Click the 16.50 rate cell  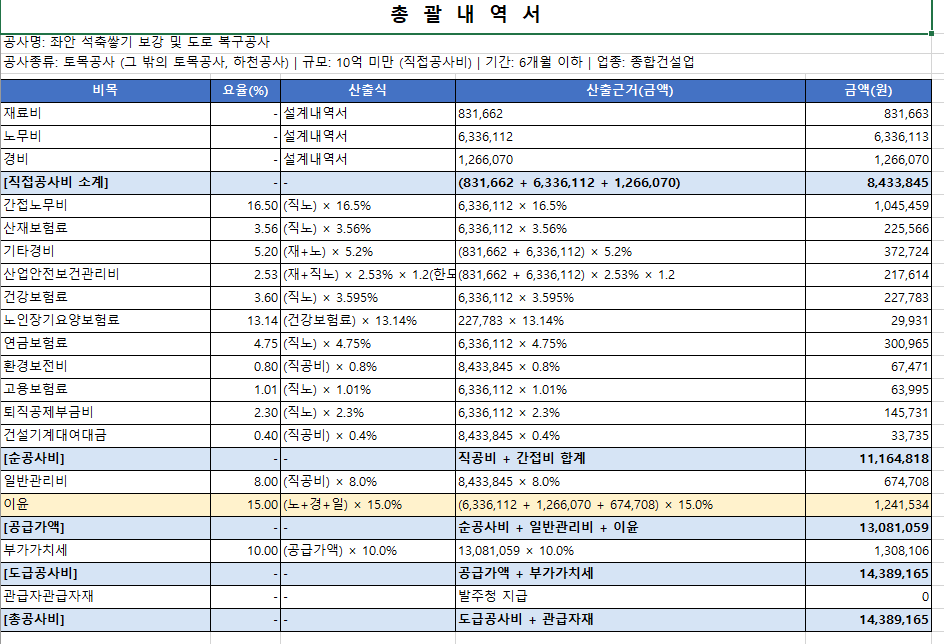click(245, 206)
